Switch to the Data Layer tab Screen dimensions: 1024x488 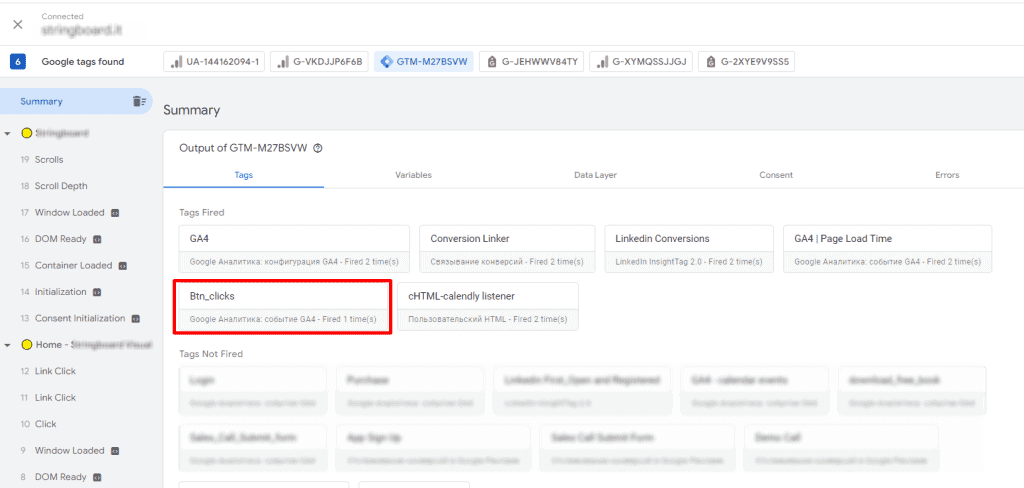click(x=595, y=175)
